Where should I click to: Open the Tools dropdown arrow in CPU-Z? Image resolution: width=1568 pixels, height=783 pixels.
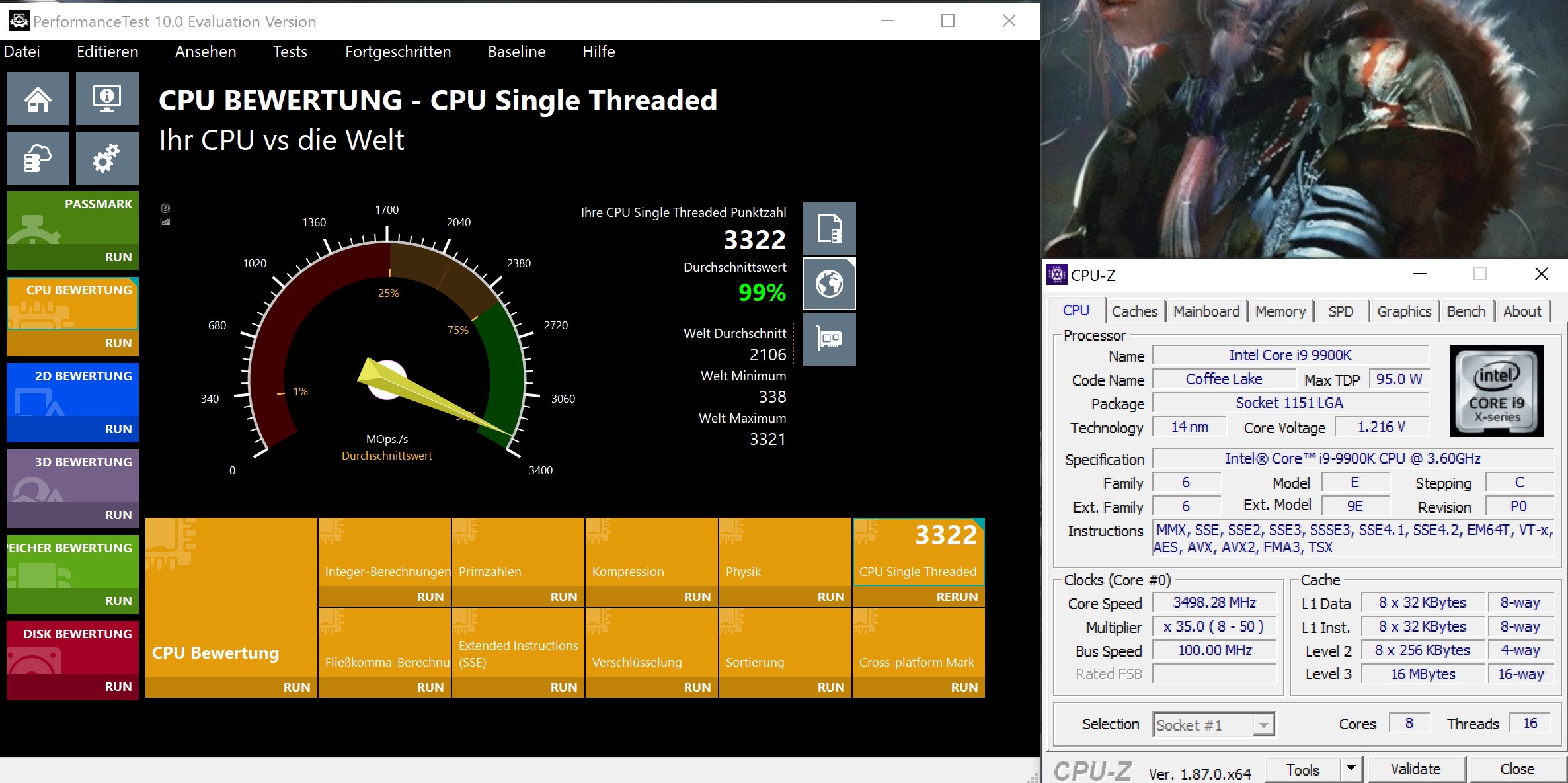[1351, 768]
